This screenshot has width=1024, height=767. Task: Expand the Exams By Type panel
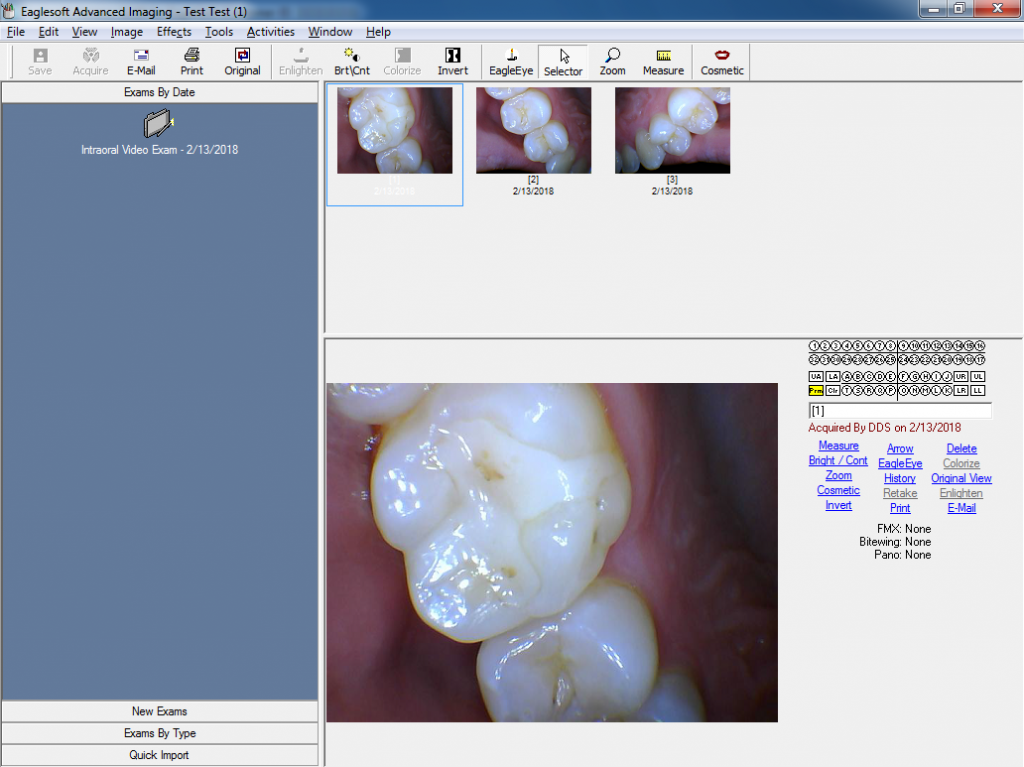tap(160, 733)
